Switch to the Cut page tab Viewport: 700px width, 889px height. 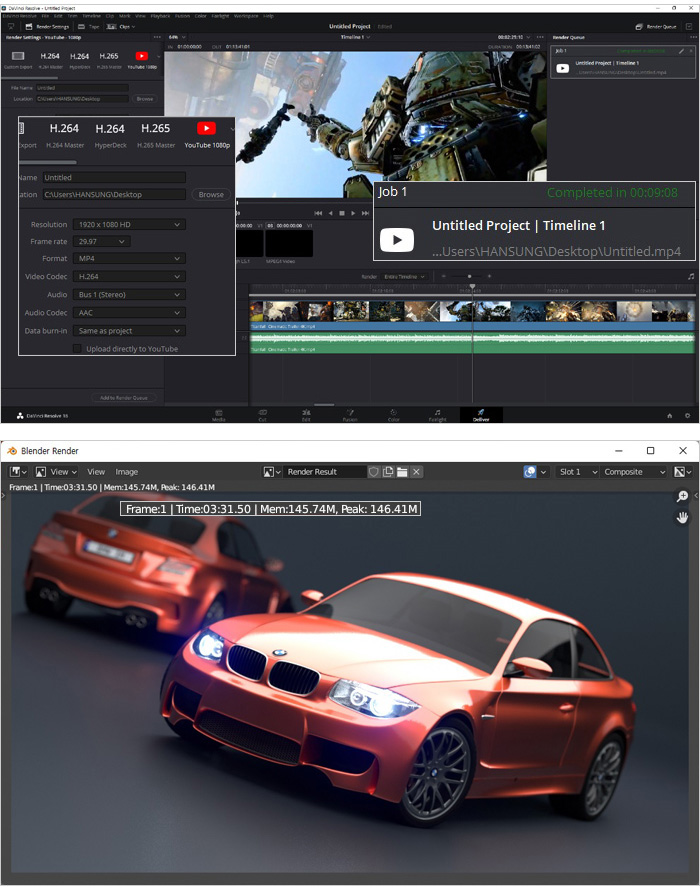[262, 415]
